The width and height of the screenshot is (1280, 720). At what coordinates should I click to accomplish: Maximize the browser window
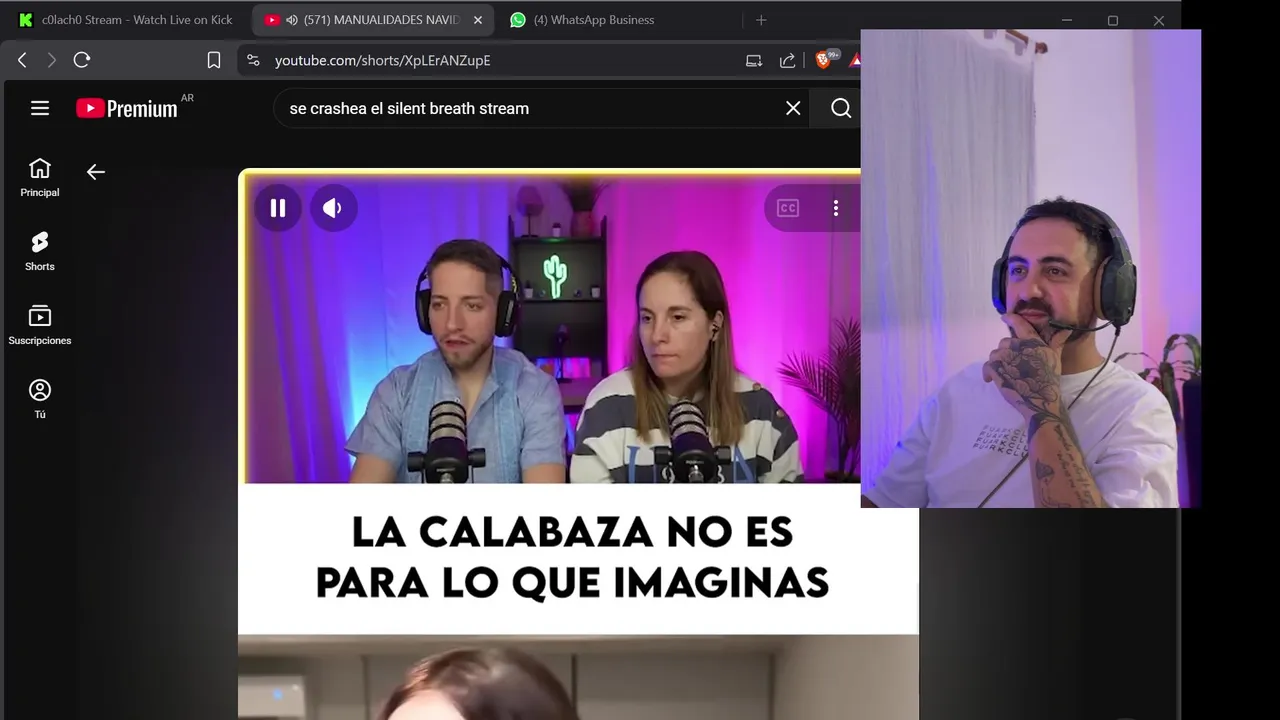(x=1113, y=20)
